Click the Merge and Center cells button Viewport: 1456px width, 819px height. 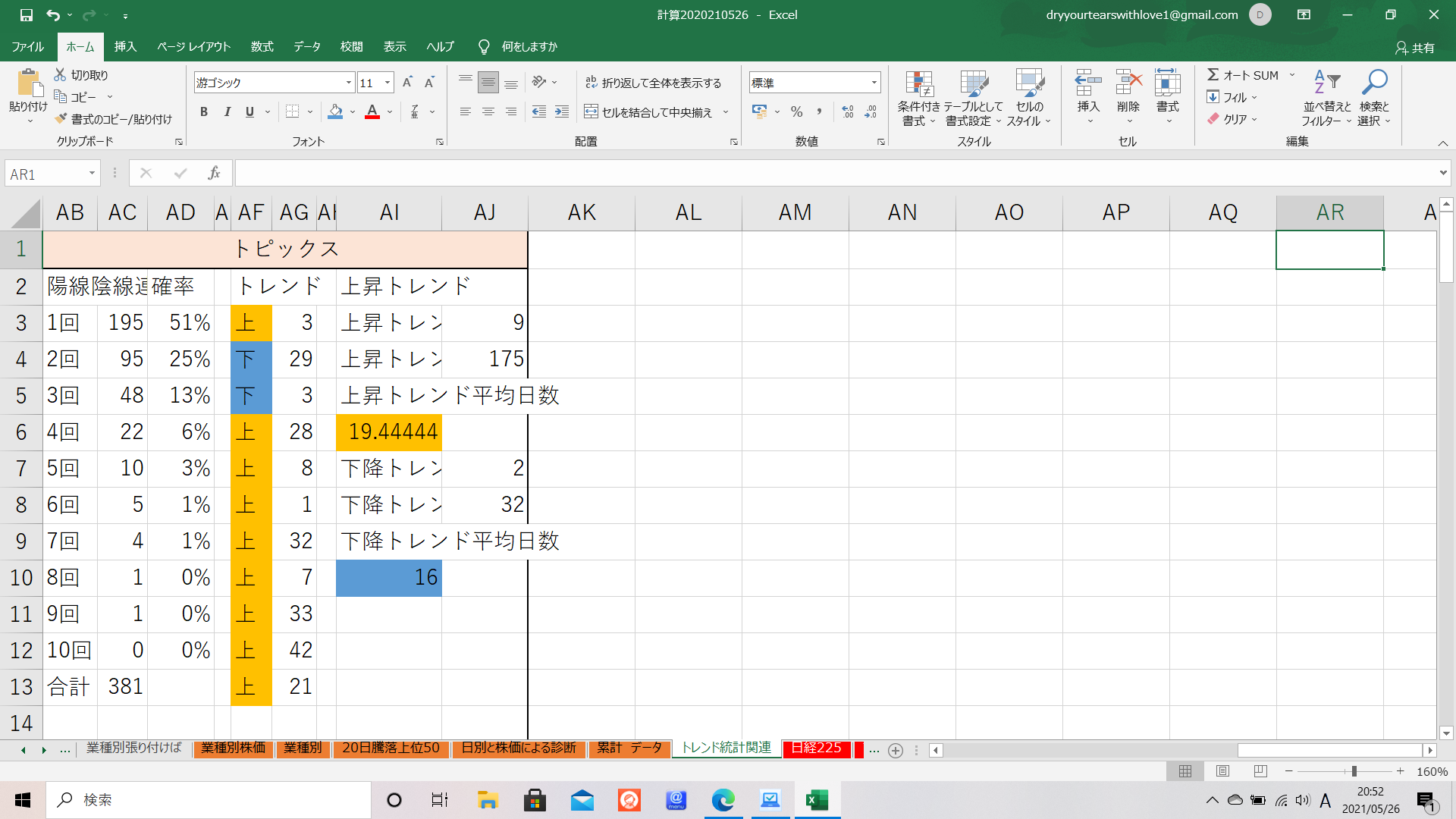(648, 112)
